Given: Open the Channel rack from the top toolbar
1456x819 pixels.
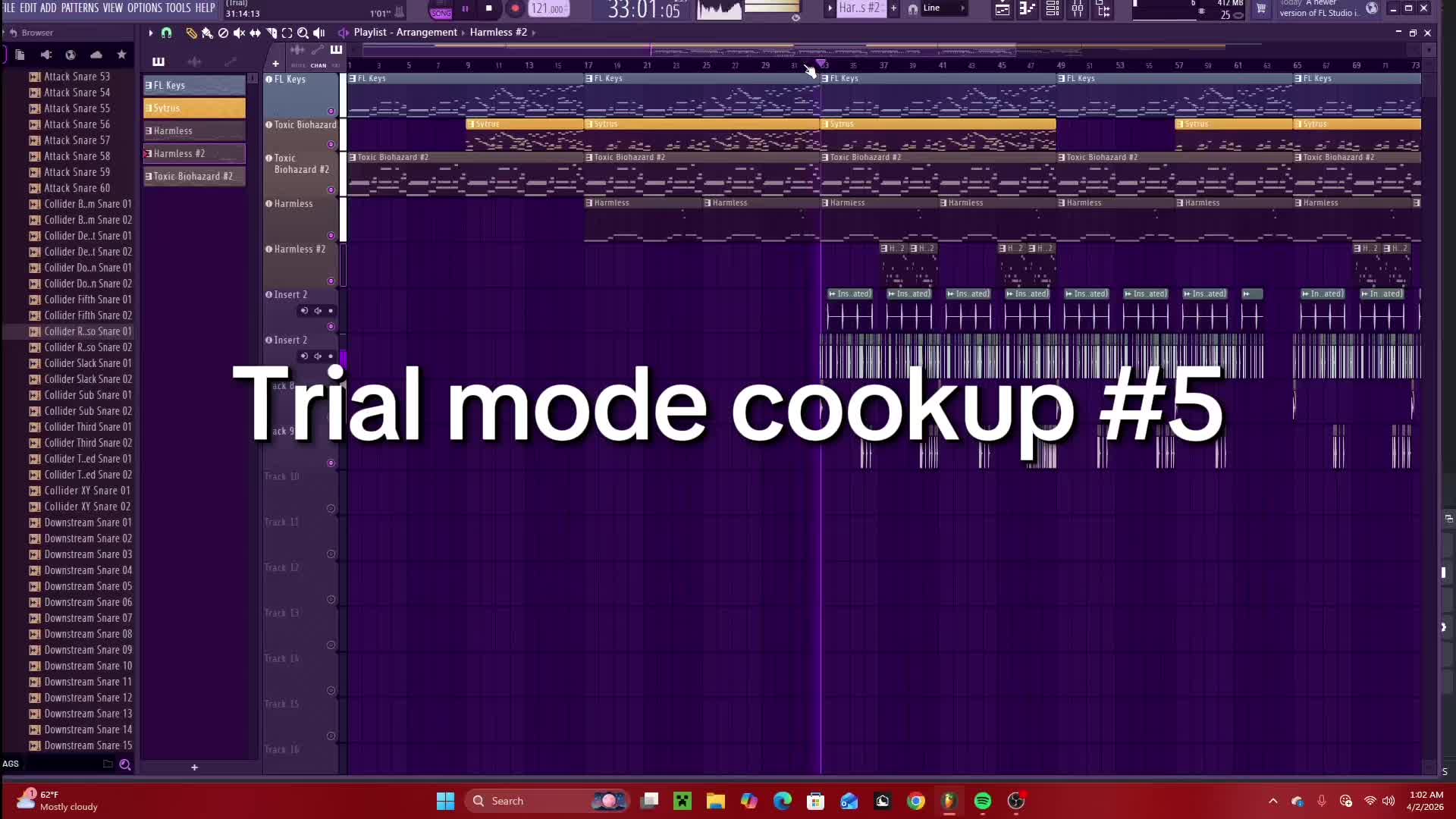Looking at the screenshot, I should tap(1053, 9).
